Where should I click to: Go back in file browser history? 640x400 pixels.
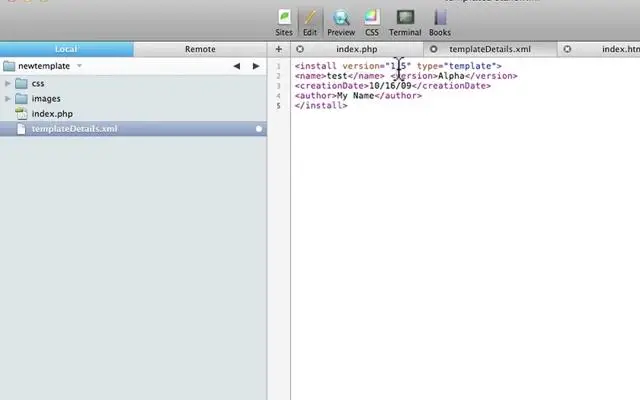coord(236,66)
